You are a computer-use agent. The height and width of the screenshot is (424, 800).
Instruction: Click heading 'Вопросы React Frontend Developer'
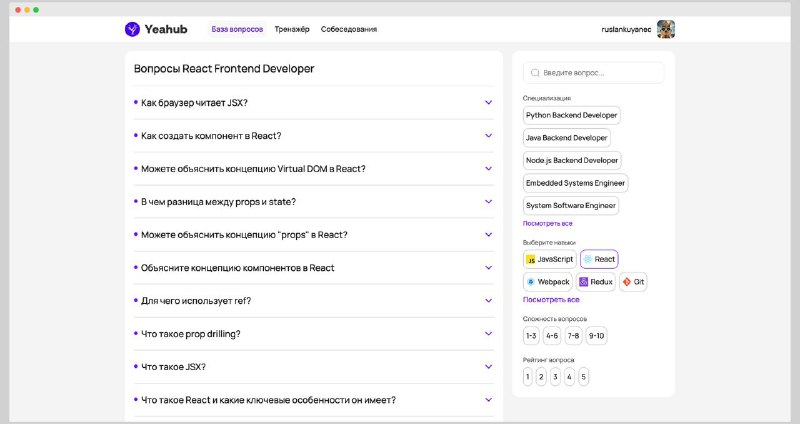[224, 68]
